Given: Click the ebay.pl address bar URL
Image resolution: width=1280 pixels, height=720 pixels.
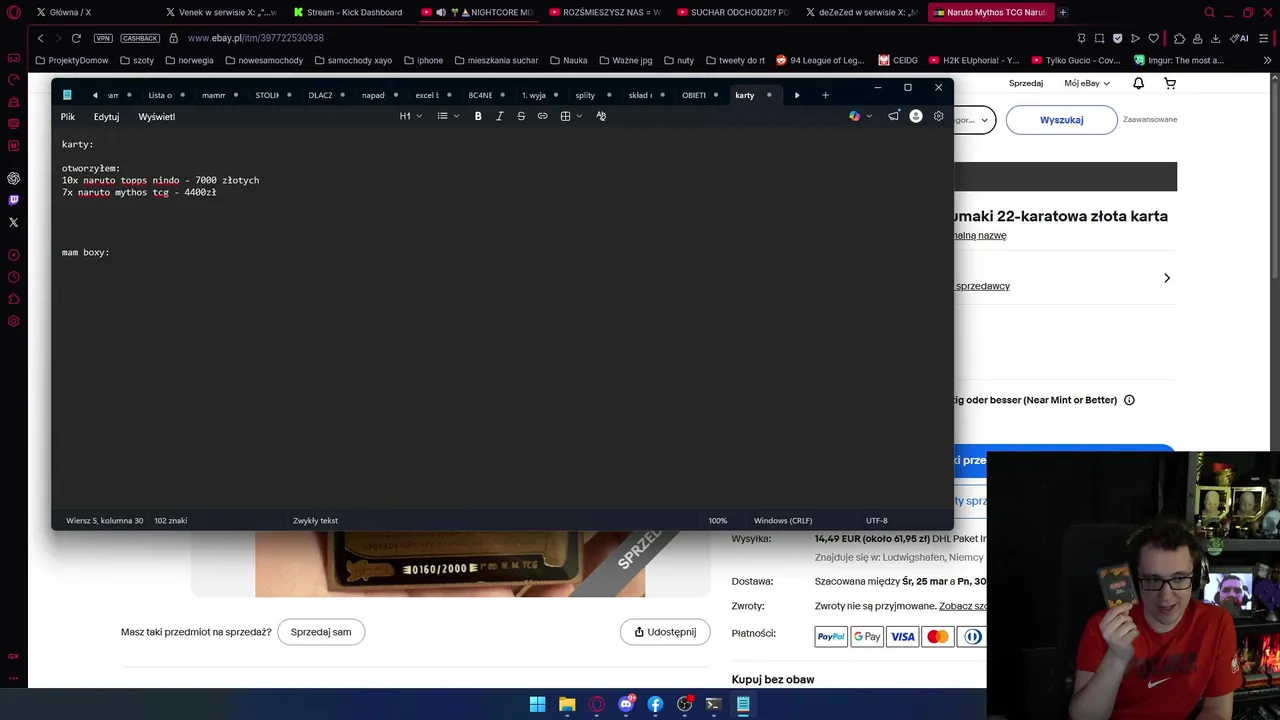Looking at the screenshot, I should 255,38.
